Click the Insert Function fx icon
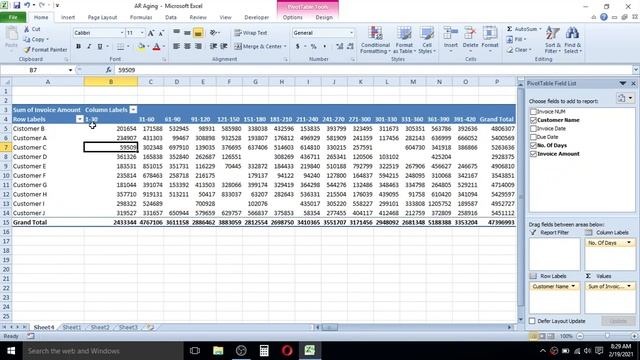 point(108,70)
